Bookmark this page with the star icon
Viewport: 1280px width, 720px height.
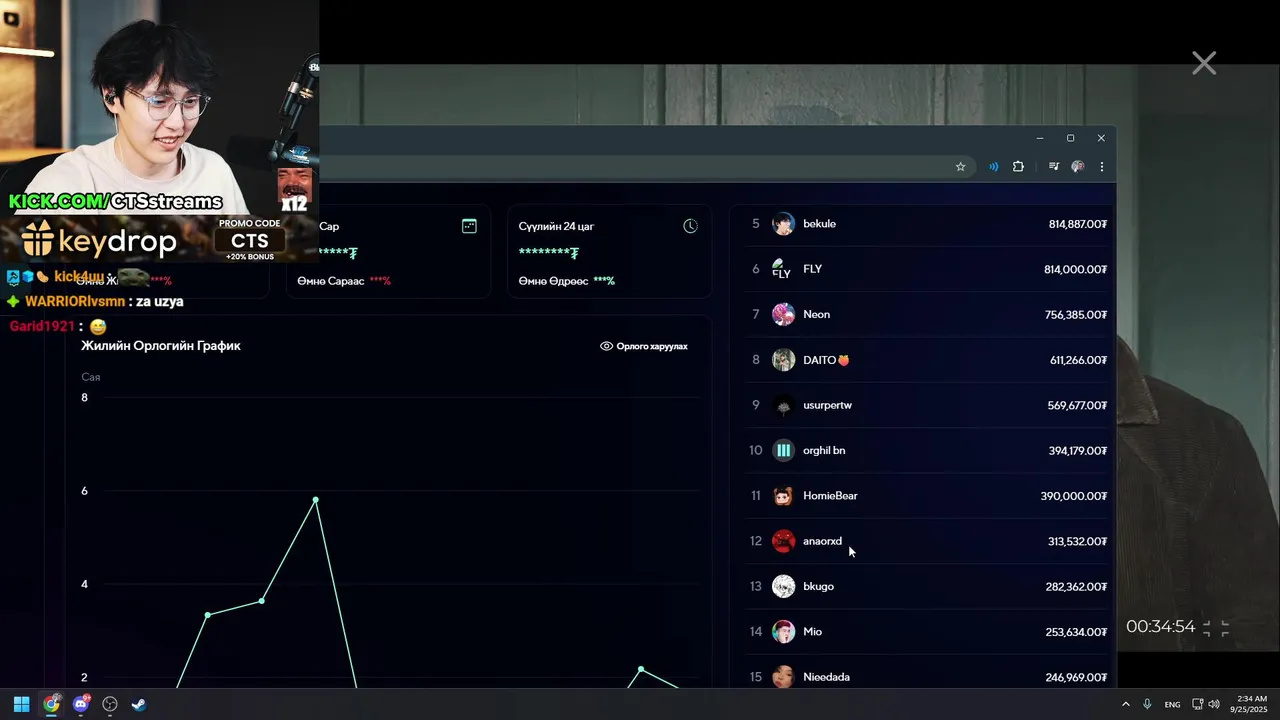coord(960,167)
